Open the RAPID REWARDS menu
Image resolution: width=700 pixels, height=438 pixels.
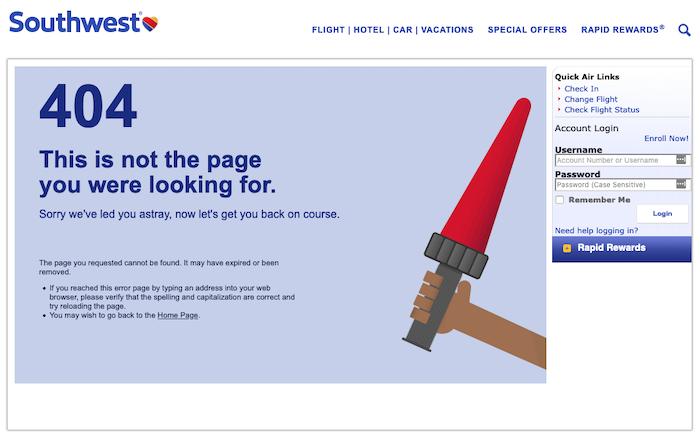coord(623,30)
